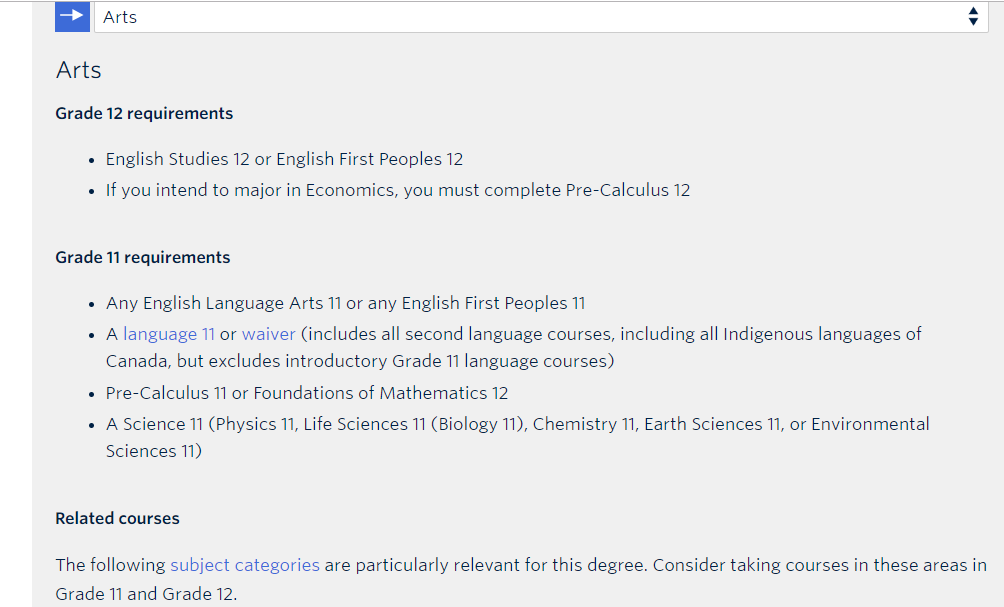Image resolution: width=1004 pixels, height=607 pixels.
Task: Click the "Related courses" heading
Action: pyautogui.click(x=117, y=519)
